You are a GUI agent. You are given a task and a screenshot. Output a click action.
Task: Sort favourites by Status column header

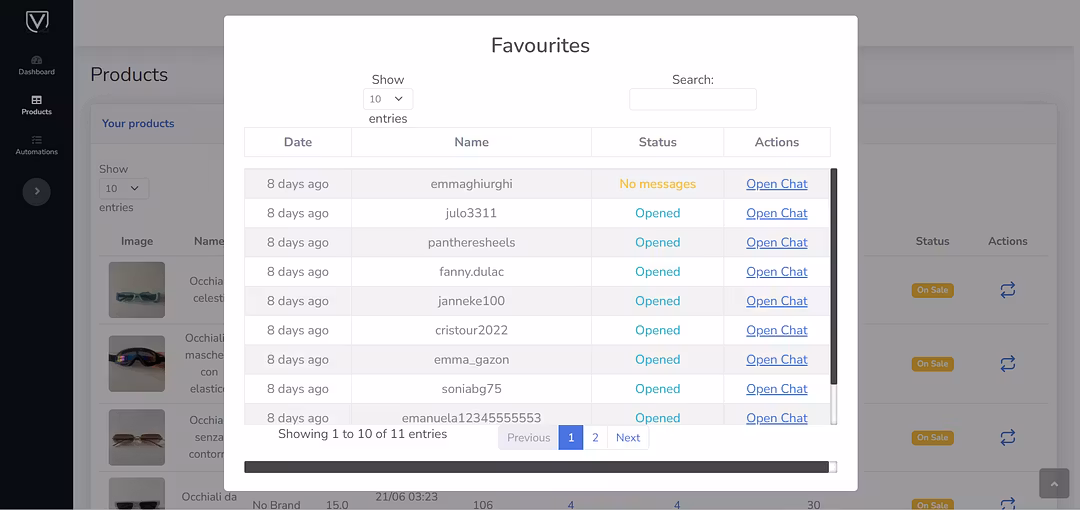(x=657, y=142)
